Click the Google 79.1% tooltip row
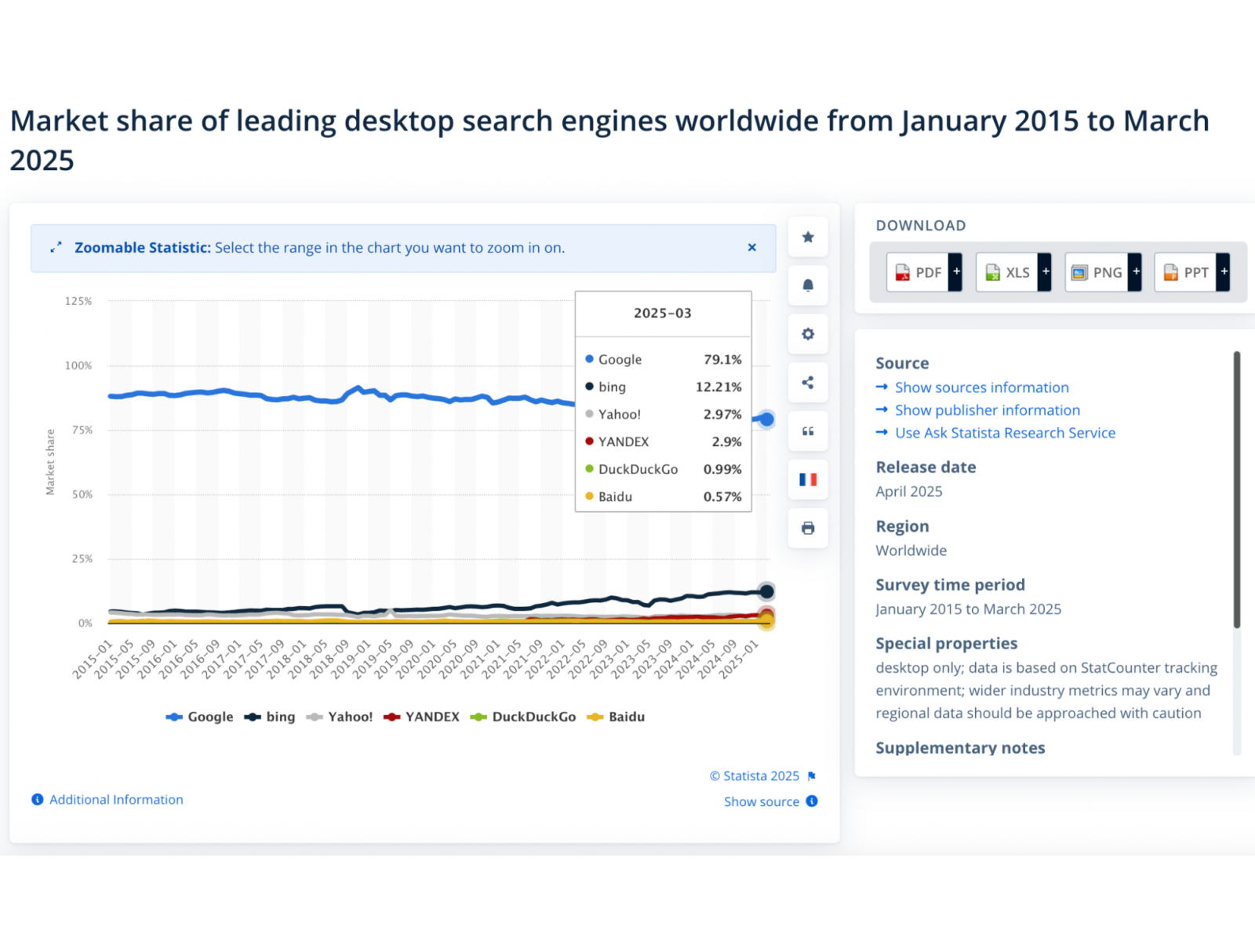The width and height of the screenshot is (1255, 952). click(x=664, y=359)
